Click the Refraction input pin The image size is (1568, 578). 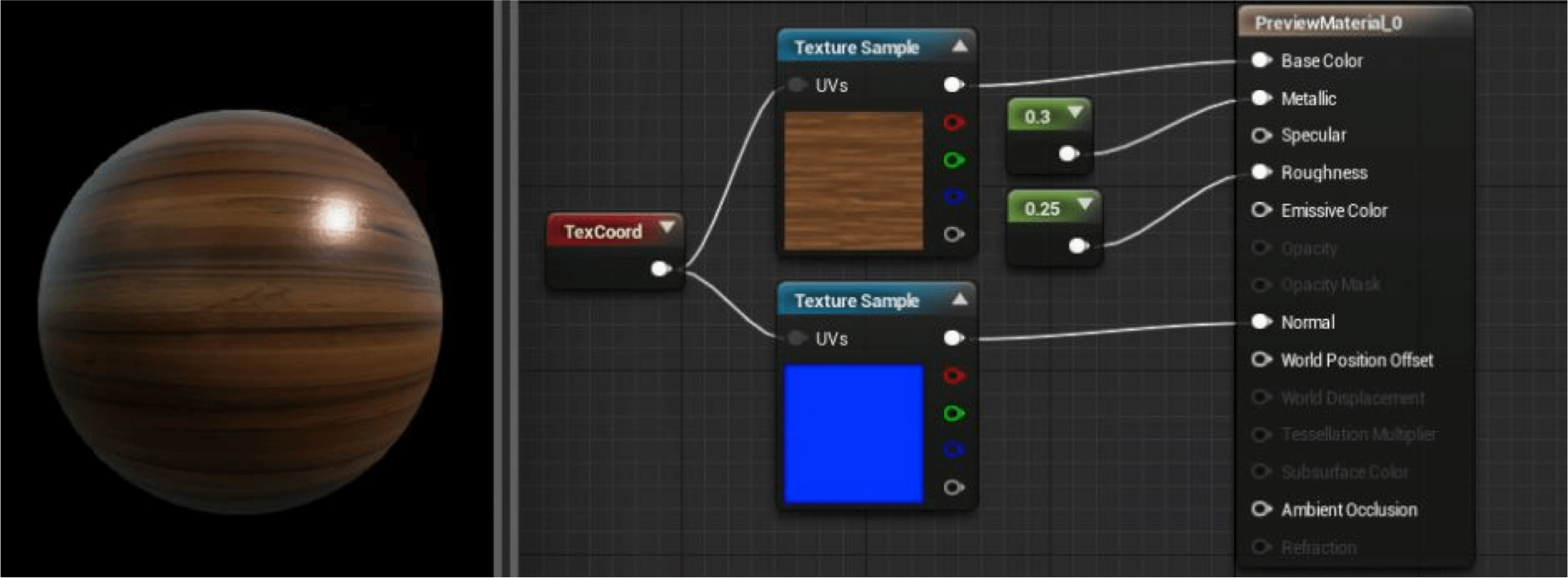coord(1261,547)
